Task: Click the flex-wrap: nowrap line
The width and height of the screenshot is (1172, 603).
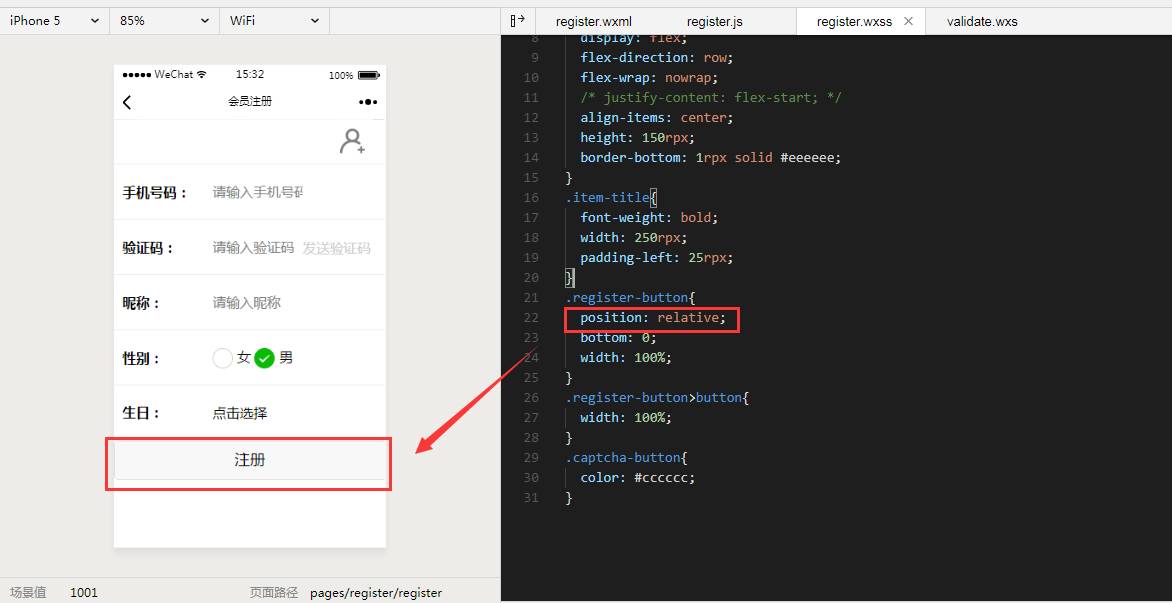Action: click(x=649, y=78)
